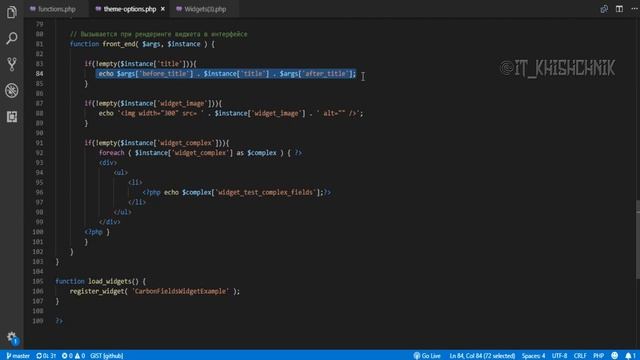
Task: Click the master branch indicator
Action: [x=18, y=356]
